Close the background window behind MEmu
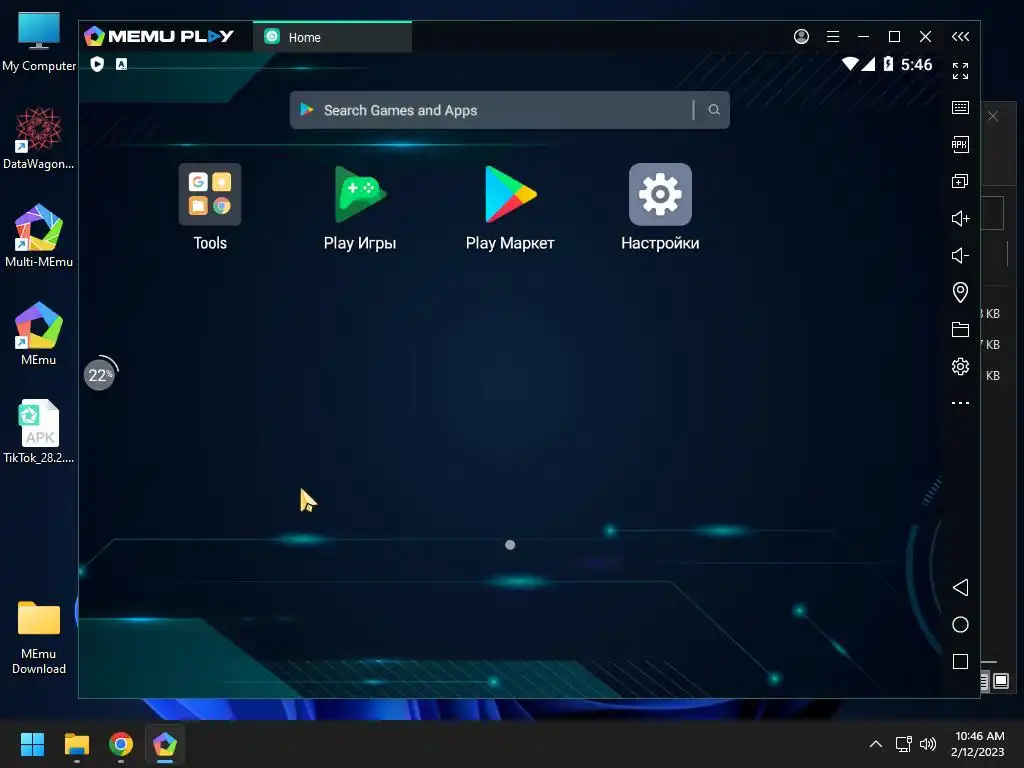 coord(993,116)
